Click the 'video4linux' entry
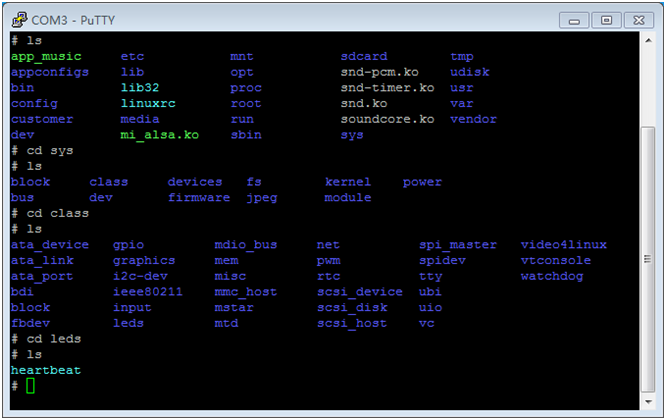Viewport: 666px width, 420px height. click(564, 245)
